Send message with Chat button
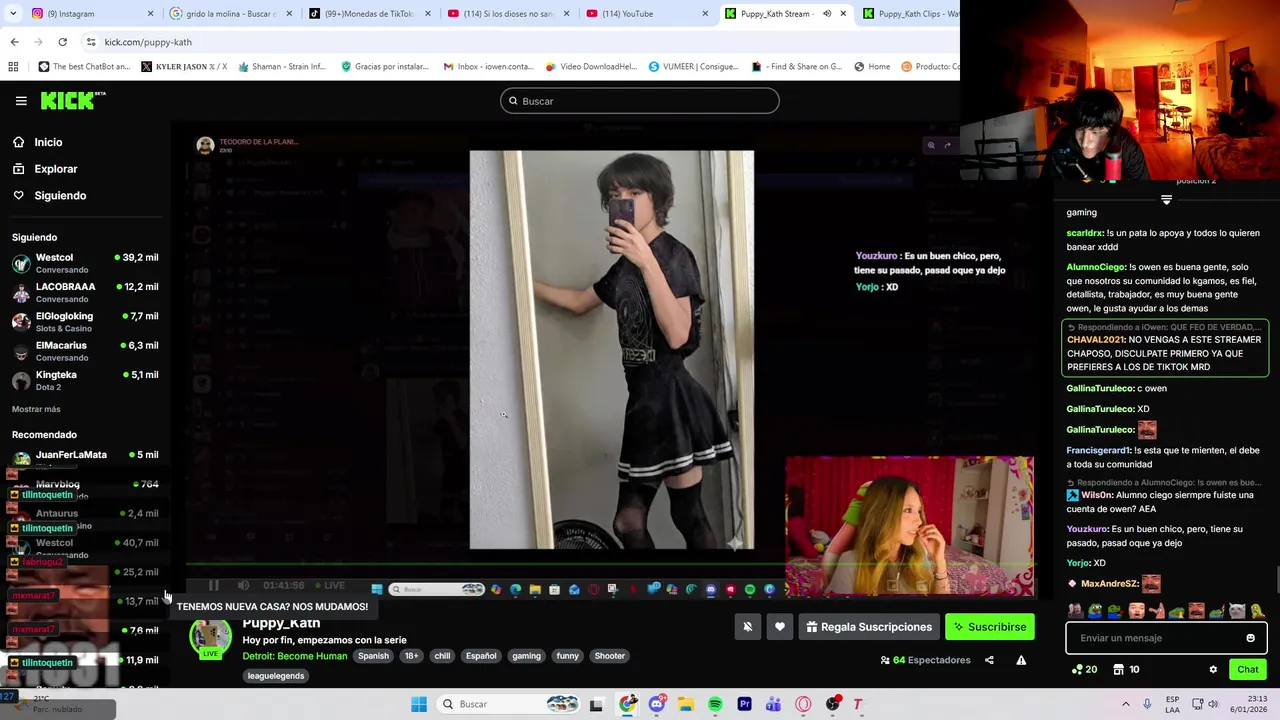 pyautogui.click(x=1248, y=670)
